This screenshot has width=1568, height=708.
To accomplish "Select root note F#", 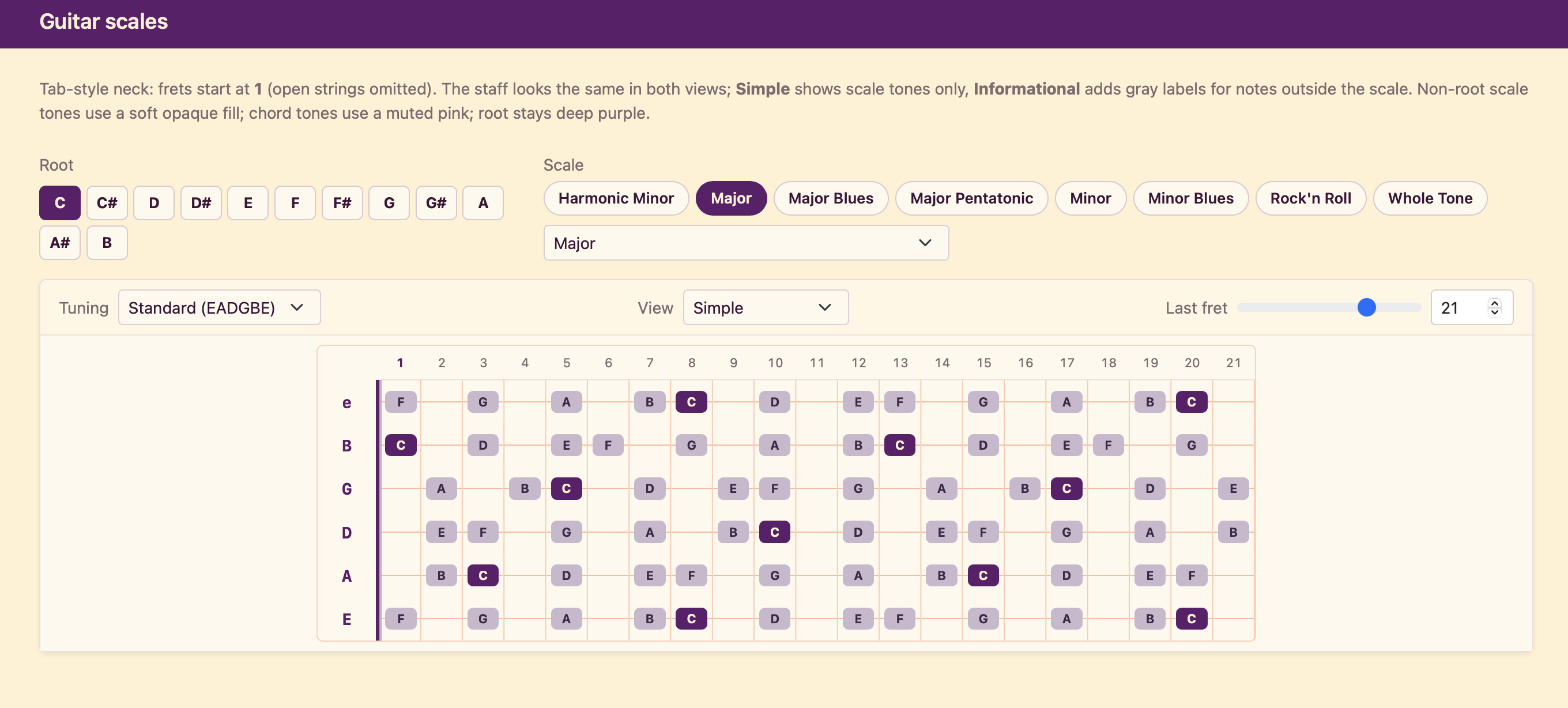I will (x=342, y=203).
